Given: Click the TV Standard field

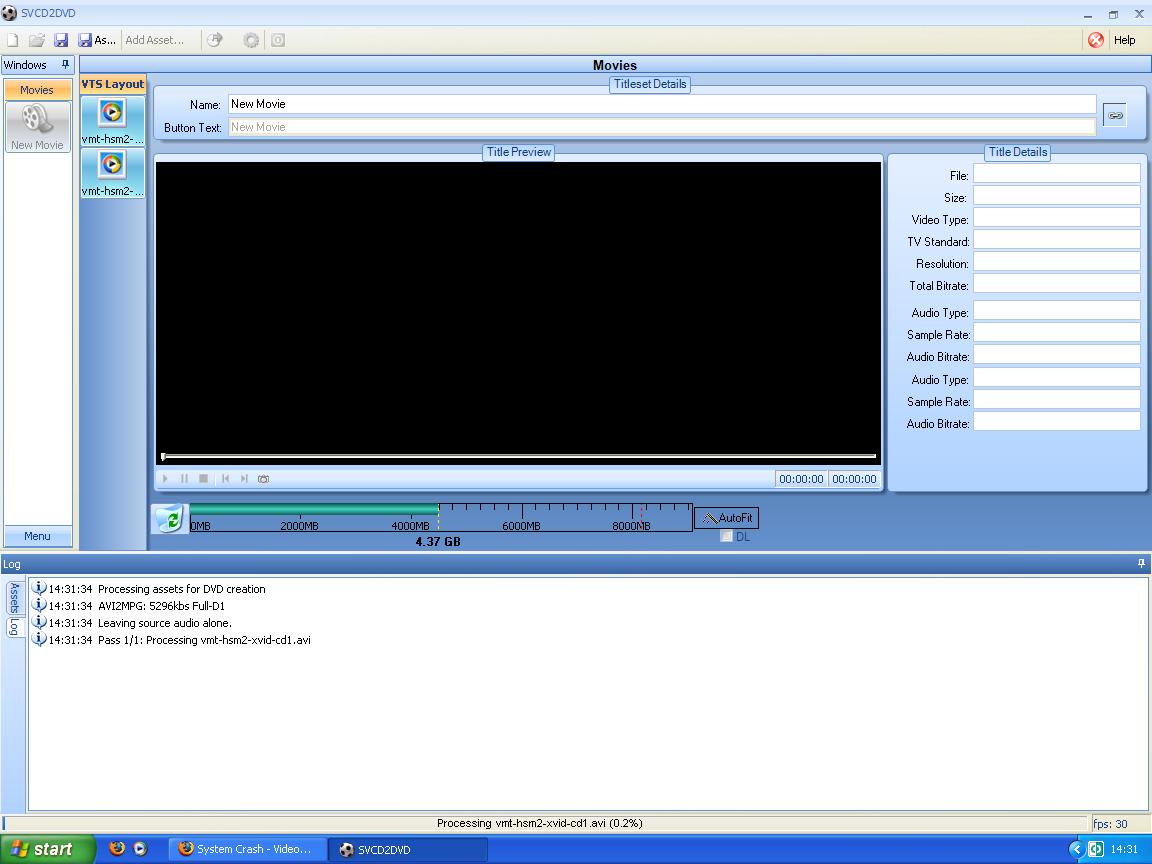Looking at the screenshot, I should [x=1056, y=240].
